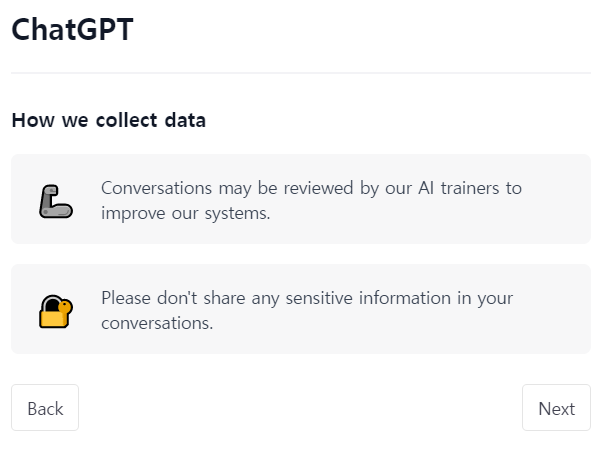The height and width of the screenshot is (453, 602).
Task: Click the ChatGPT page title
Action: (72, 30)
